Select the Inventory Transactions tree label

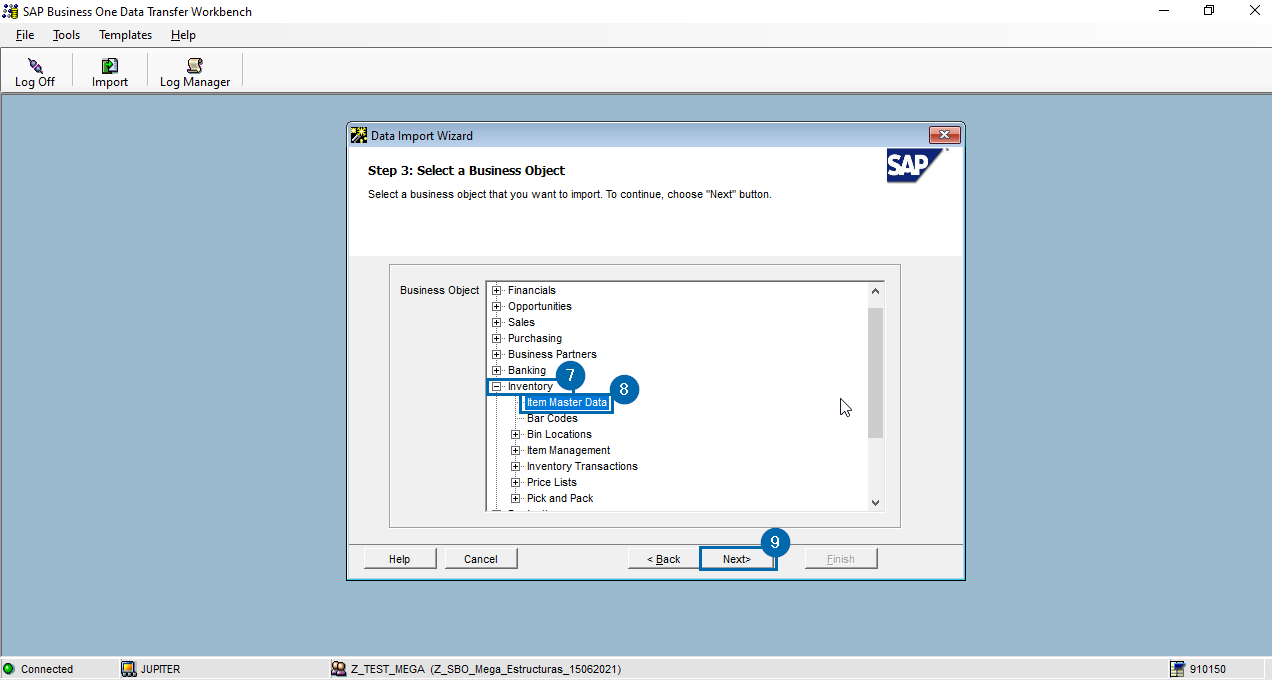(582, 466)
